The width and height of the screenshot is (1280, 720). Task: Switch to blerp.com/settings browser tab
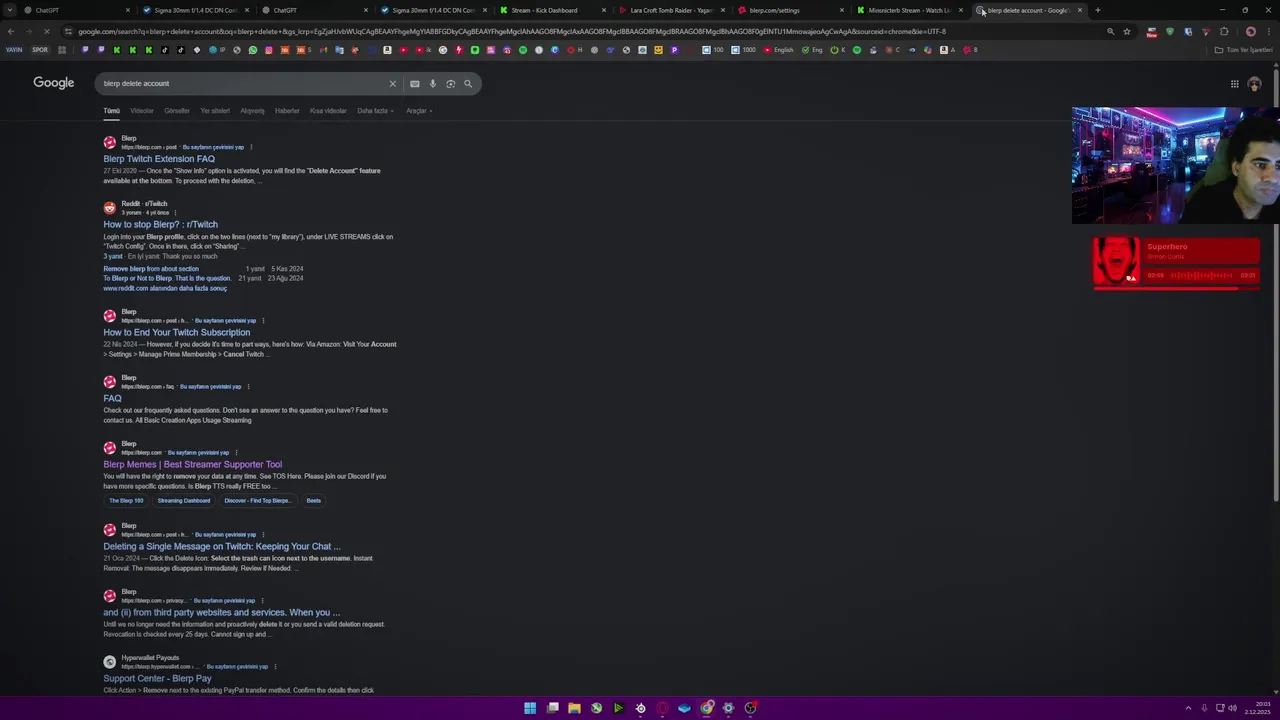(x=790, y=10)
